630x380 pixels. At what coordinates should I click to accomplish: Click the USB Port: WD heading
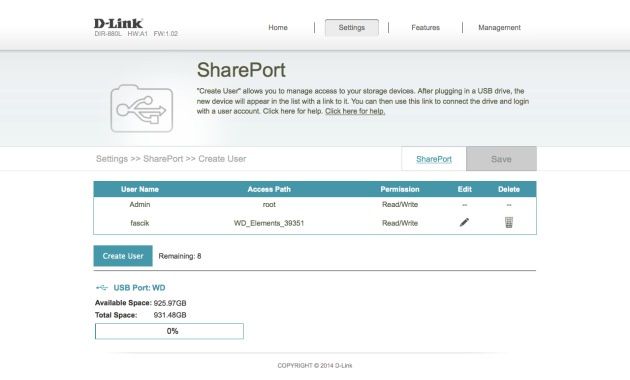pyautogui.click(x=139, y=288)
